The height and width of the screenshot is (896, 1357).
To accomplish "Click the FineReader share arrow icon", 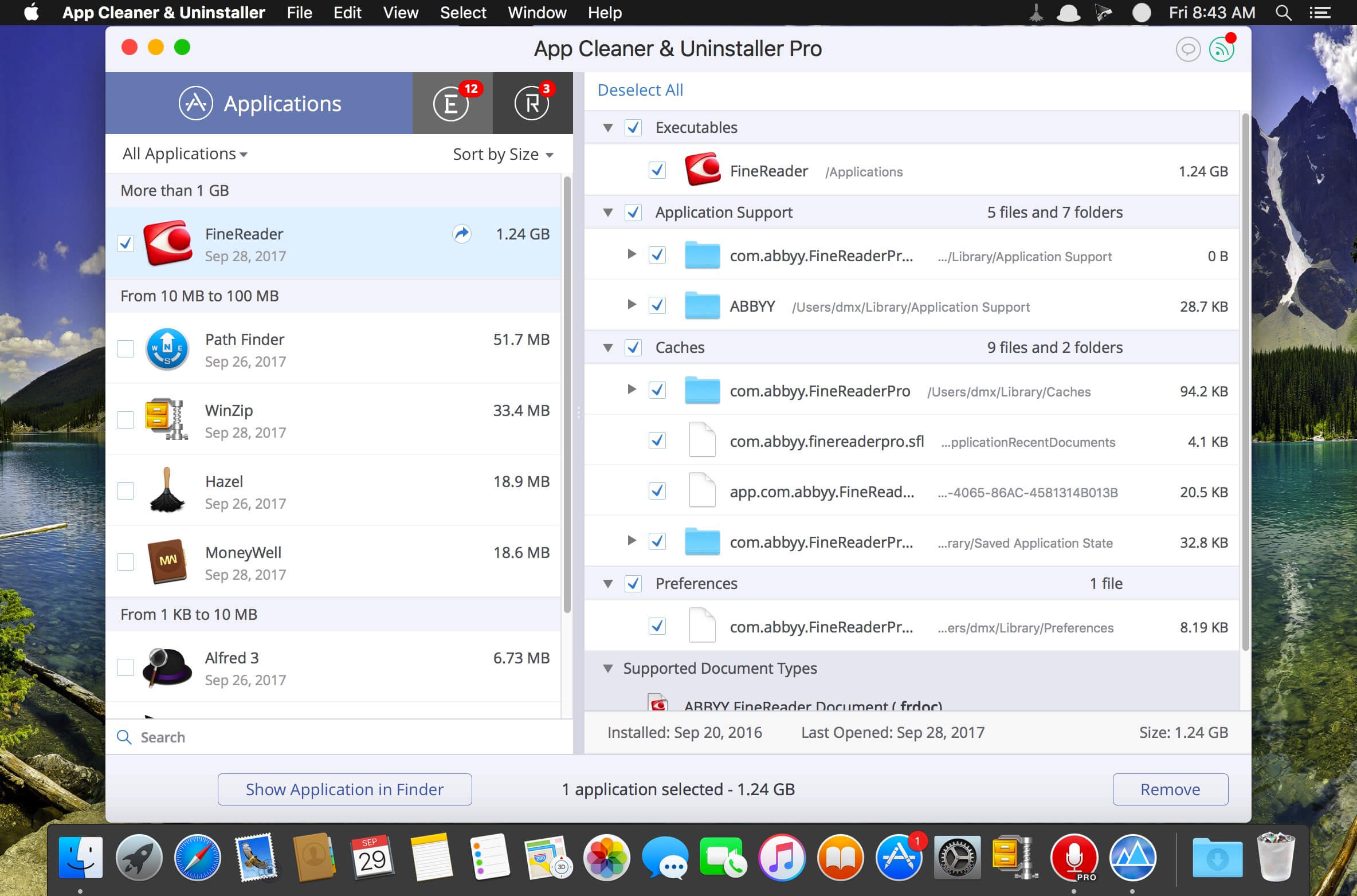I will (x=461, y=234).
